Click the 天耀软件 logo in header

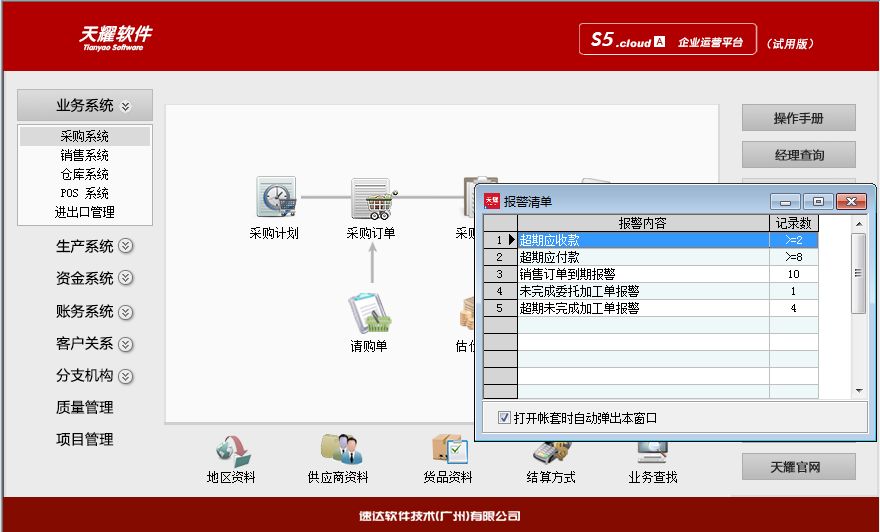(x=116, y=38)
